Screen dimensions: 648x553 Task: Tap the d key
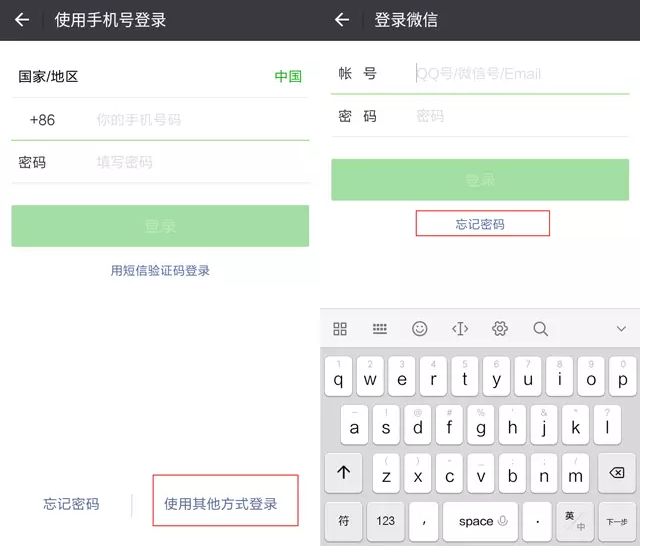tap(417, 425)
